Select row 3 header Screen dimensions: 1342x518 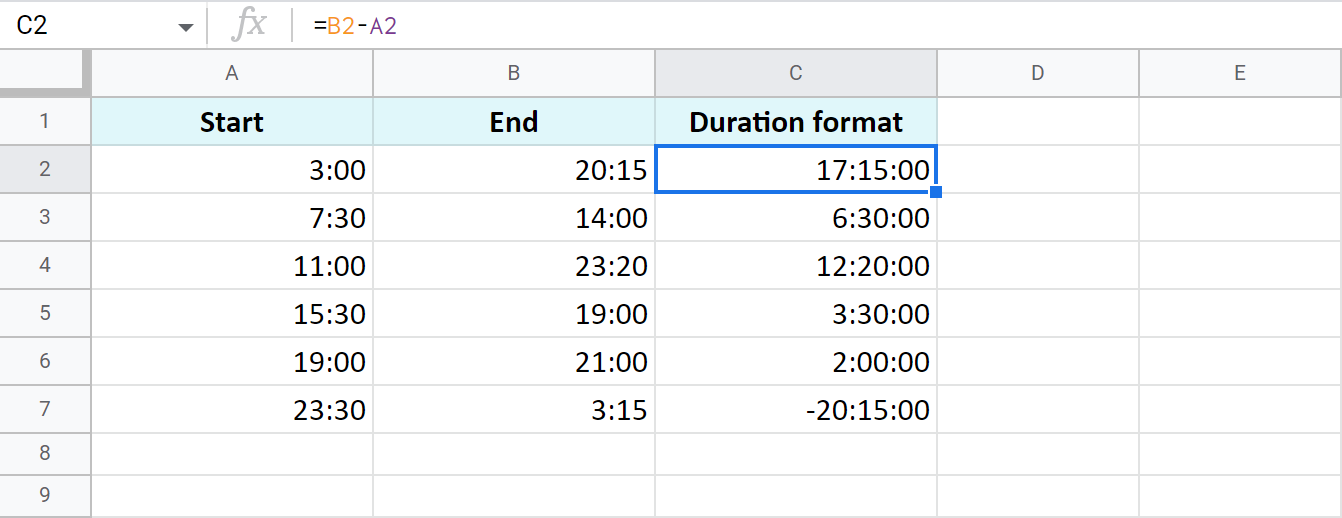(x=45, y=218)
